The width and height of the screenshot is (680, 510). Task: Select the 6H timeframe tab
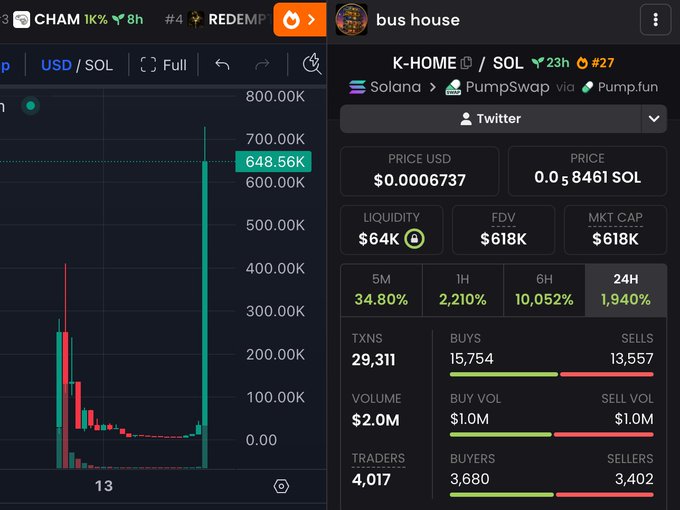(x=544, y=290)
